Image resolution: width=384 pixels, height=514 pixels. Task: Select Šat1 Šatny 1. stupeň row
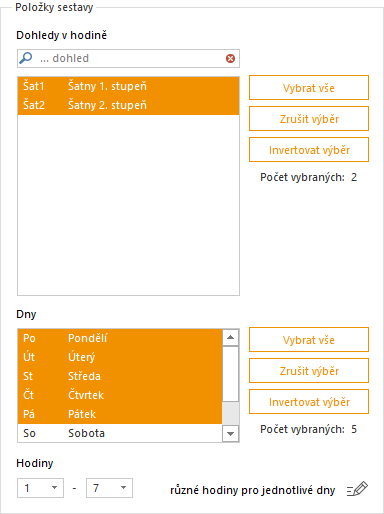128,86
